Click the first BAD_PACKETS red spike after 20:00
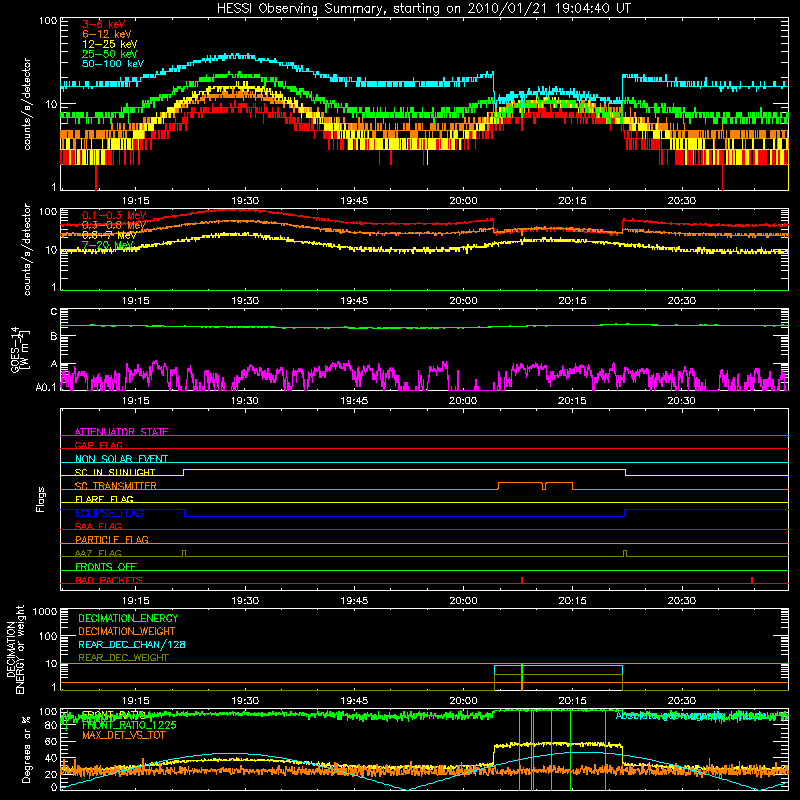This screenshot has width=800, height=800. (x=522, y=580)
